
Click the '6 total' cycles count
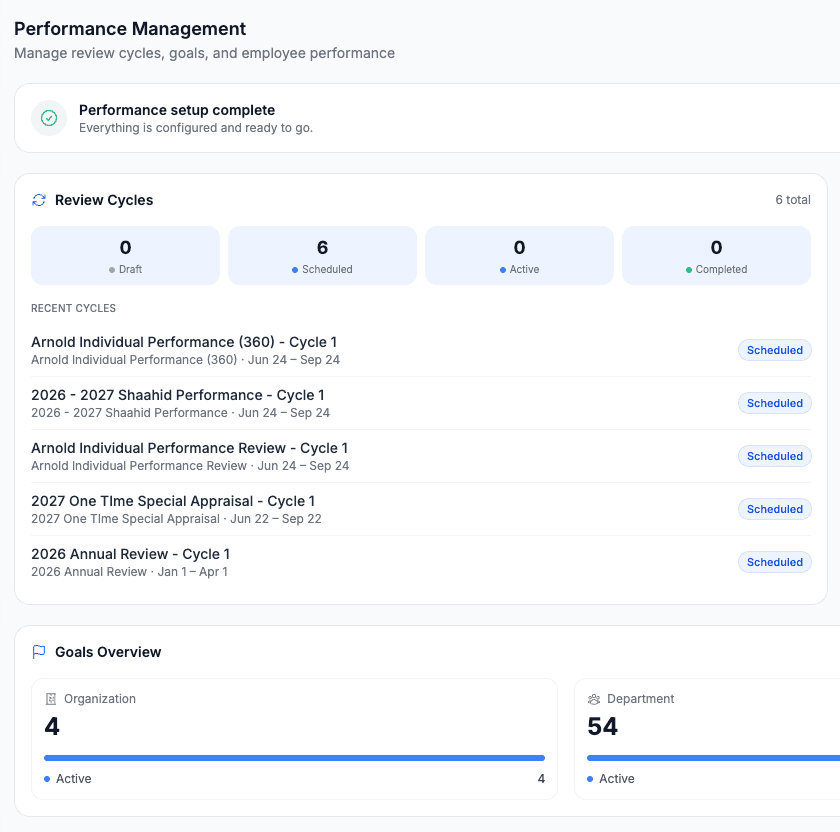click(793, 200)
